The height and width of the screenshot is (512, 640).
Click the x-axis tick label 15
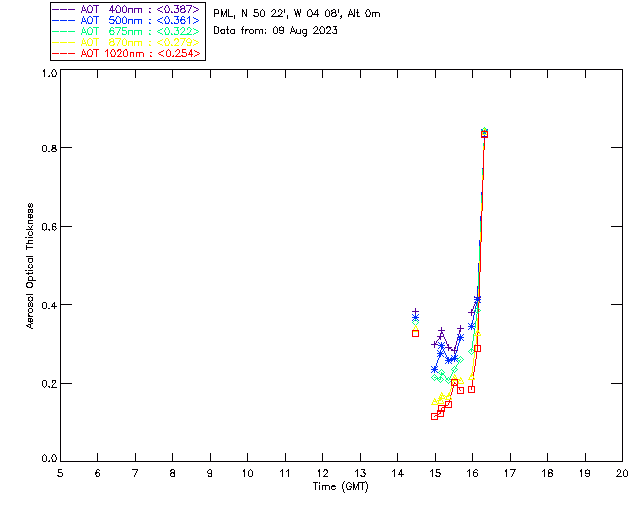click(435, 473)
